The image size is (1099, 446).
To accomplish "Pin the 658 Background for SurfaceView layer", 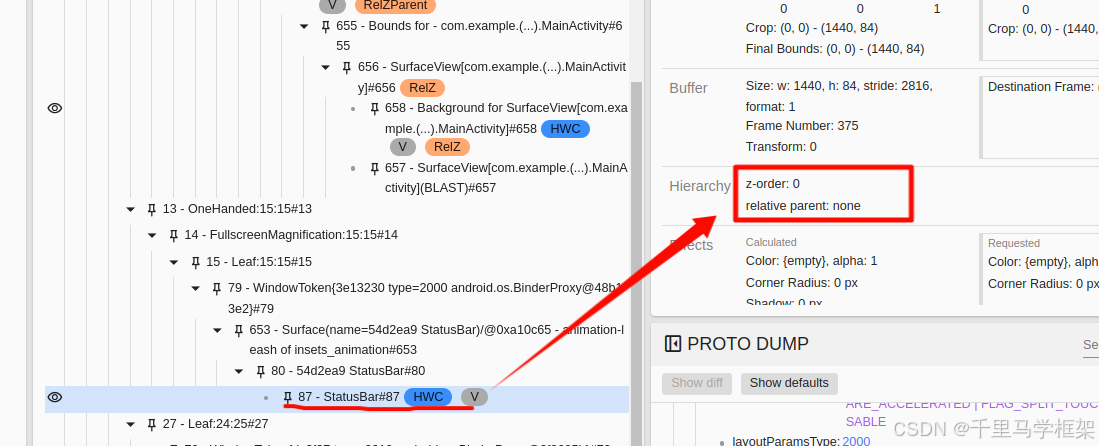I will [374, 109].
